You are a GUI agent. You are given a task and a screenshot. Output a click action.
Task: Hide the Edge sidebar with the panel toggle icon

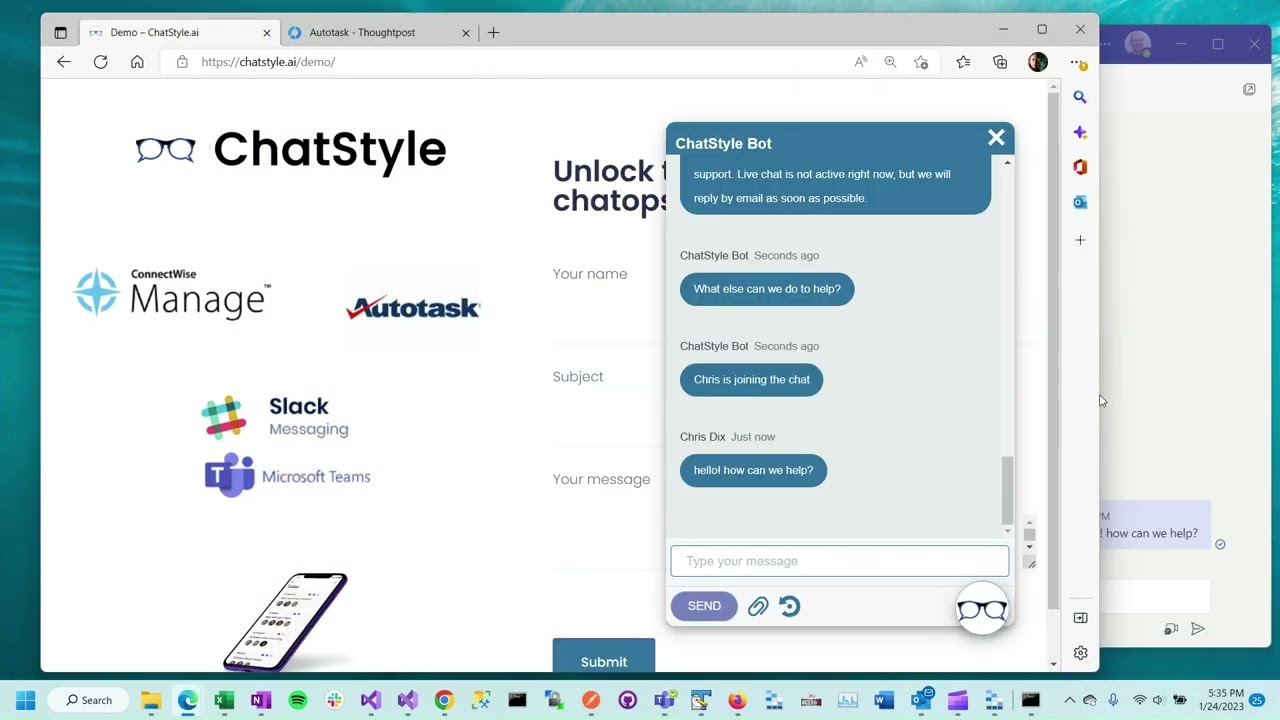(1080, 618)
